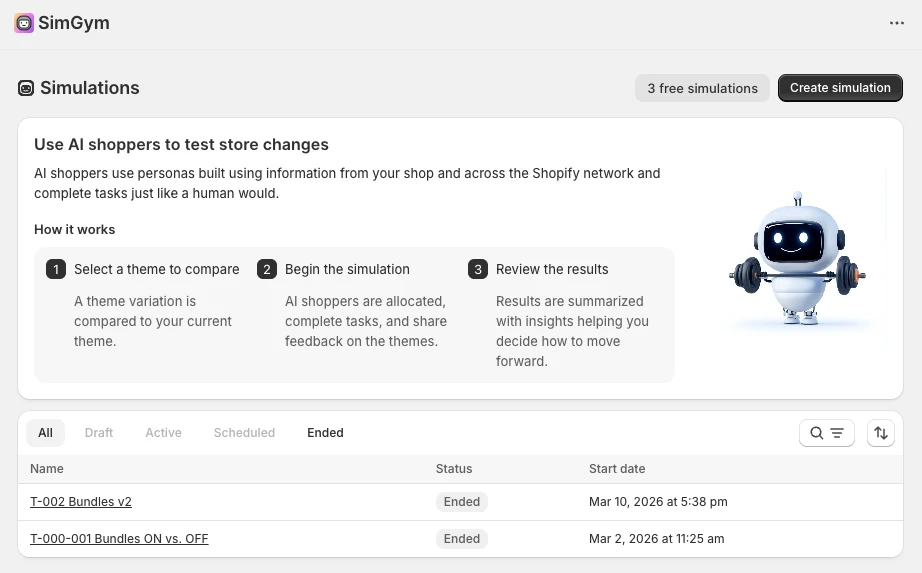The width and height of the screenshot is (922, 573).
Task: Click the Start date column header
Action: [x=617, y=468]
